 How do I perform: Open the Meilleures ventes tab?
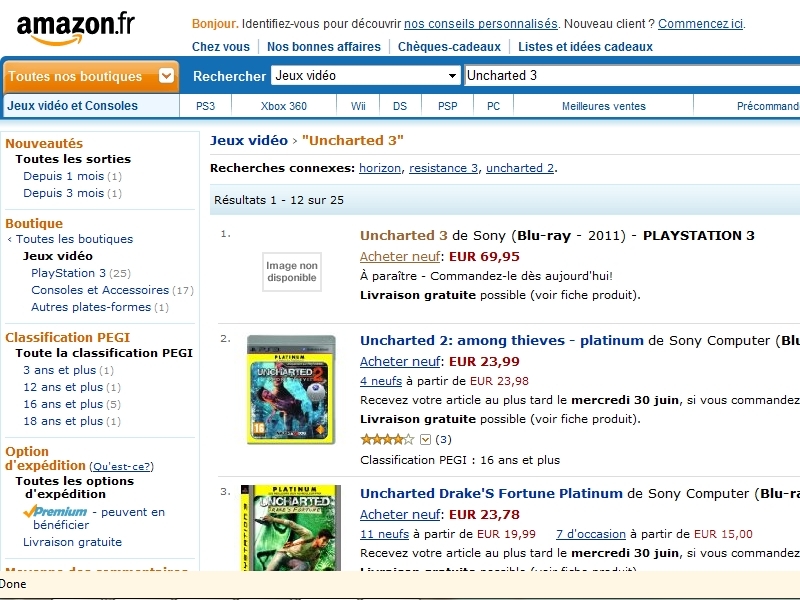click(604, 106)
